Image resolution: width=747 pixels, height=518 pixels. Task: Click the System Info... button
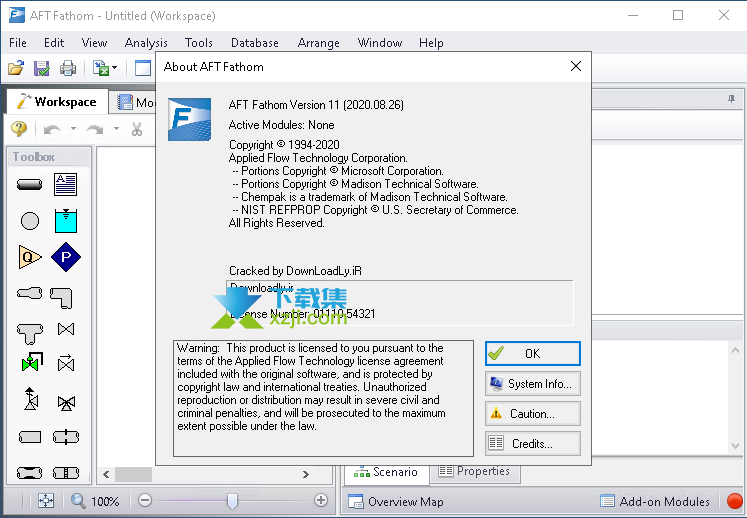pyautogui.click(x=533, y=384)
